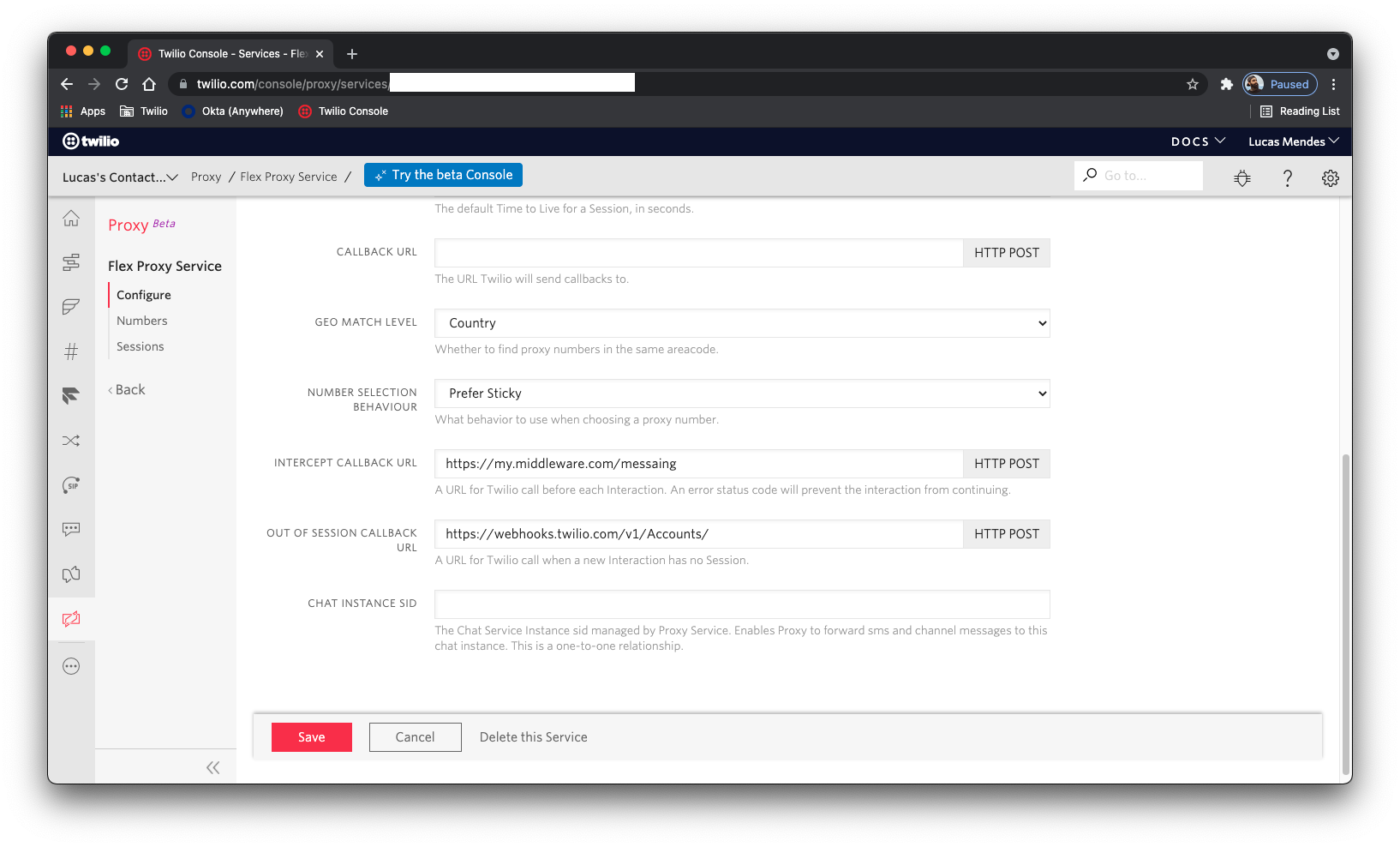
Task: Select Sessions in the Proxy service menu
Action: [x=141, y=346]
